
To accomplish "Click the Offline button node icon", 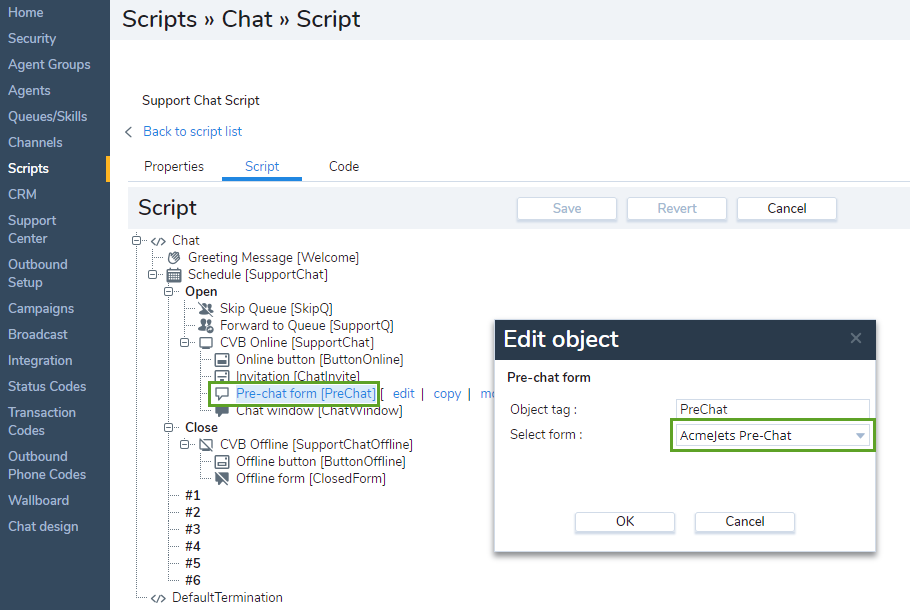I will click(222, 462).
